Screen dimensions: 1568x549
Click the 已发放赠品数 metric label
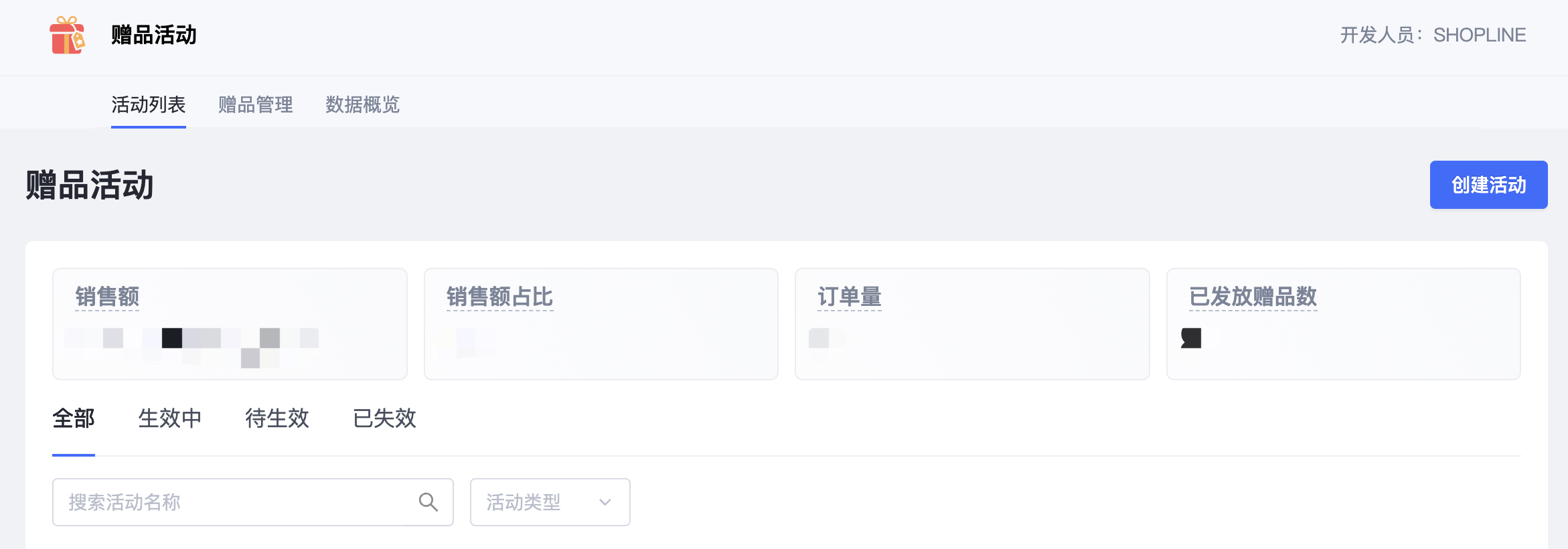1253,297
